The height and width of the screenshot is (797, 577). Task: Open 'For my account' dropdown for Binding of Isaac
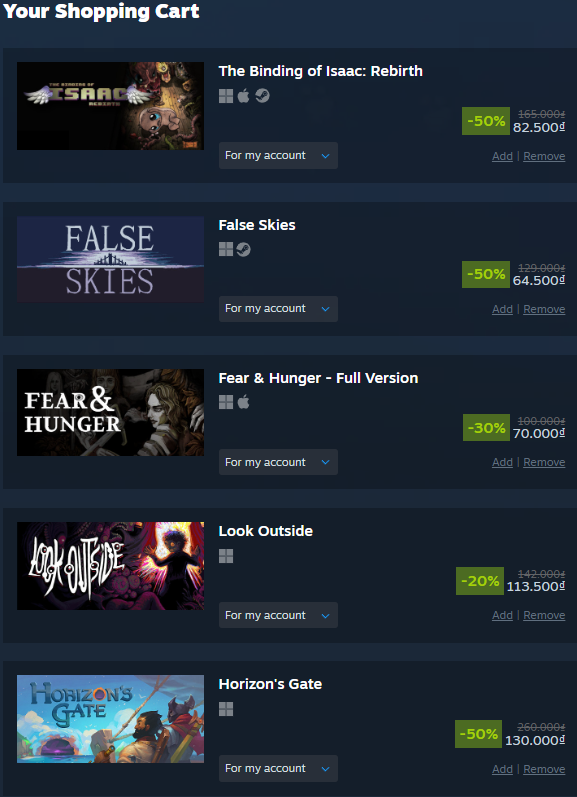coord(278,156)
